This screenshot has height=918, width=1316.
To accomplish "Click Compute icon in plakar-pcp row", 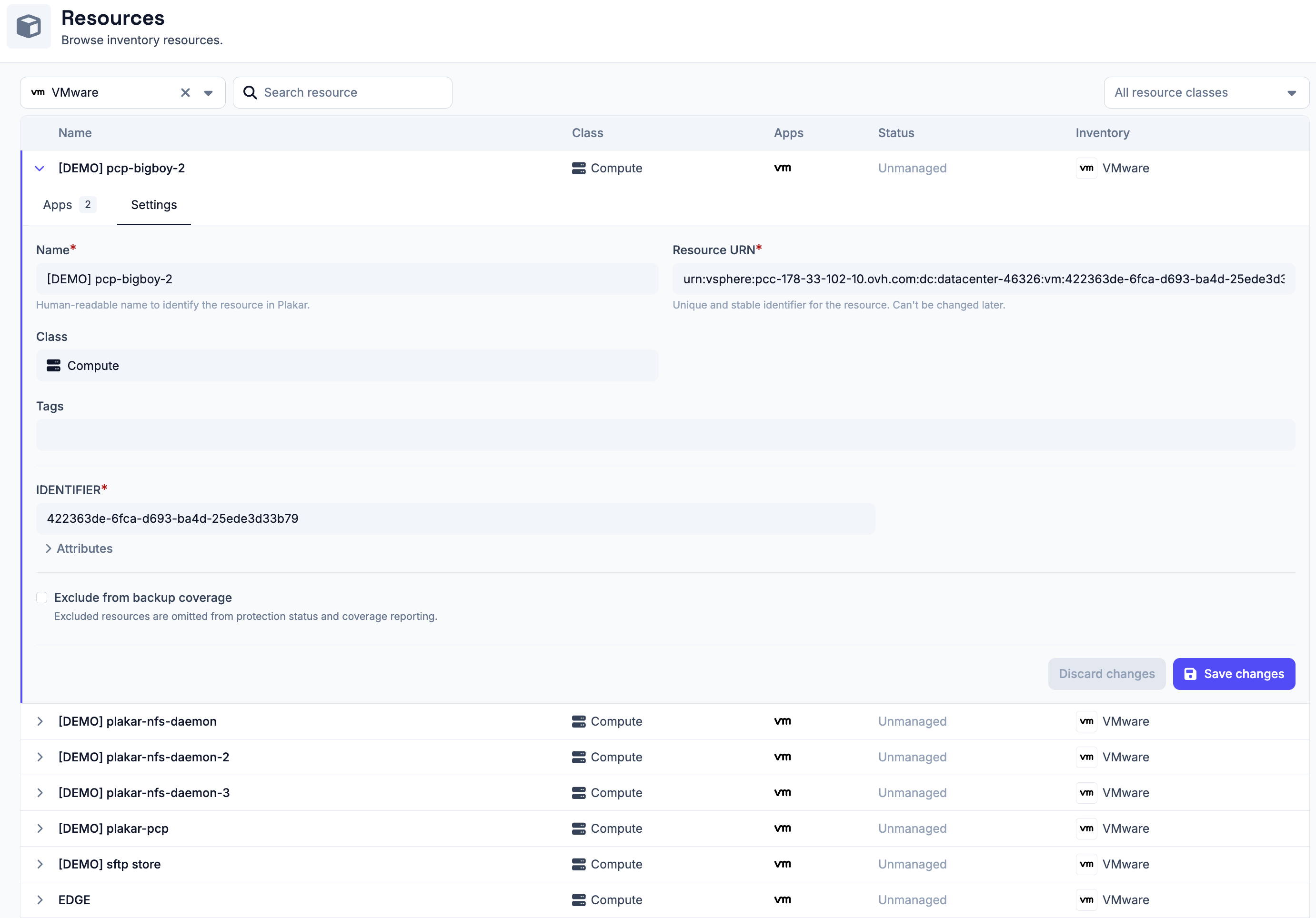I will (579, 828).
